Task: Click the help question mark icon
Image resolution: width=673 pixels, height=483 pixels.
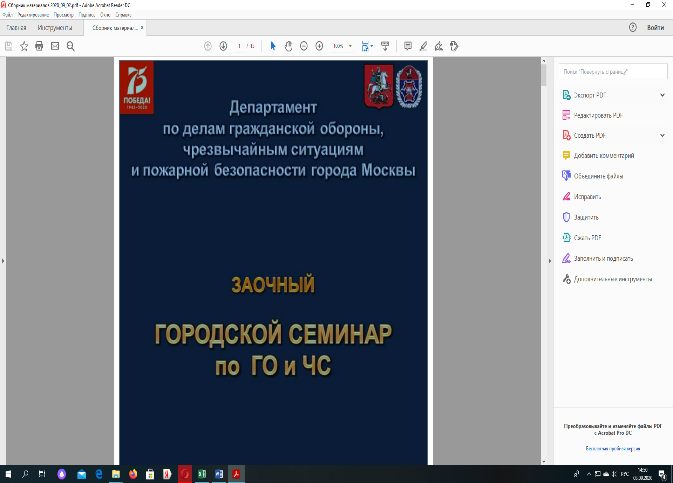Action: (633, 27)
